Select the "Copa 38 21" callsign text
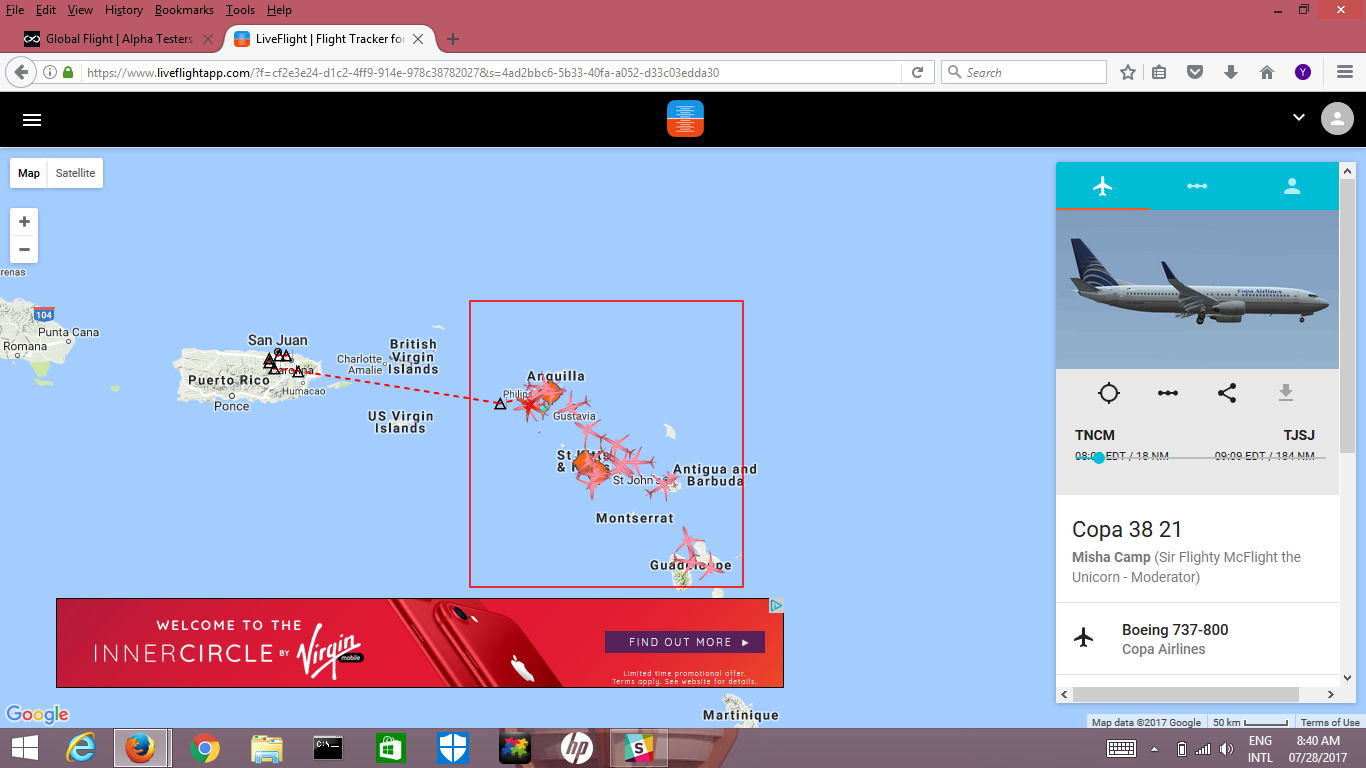Image resolution: width=1366 pixels, height=768 pixels. (x=1127, y=529)
